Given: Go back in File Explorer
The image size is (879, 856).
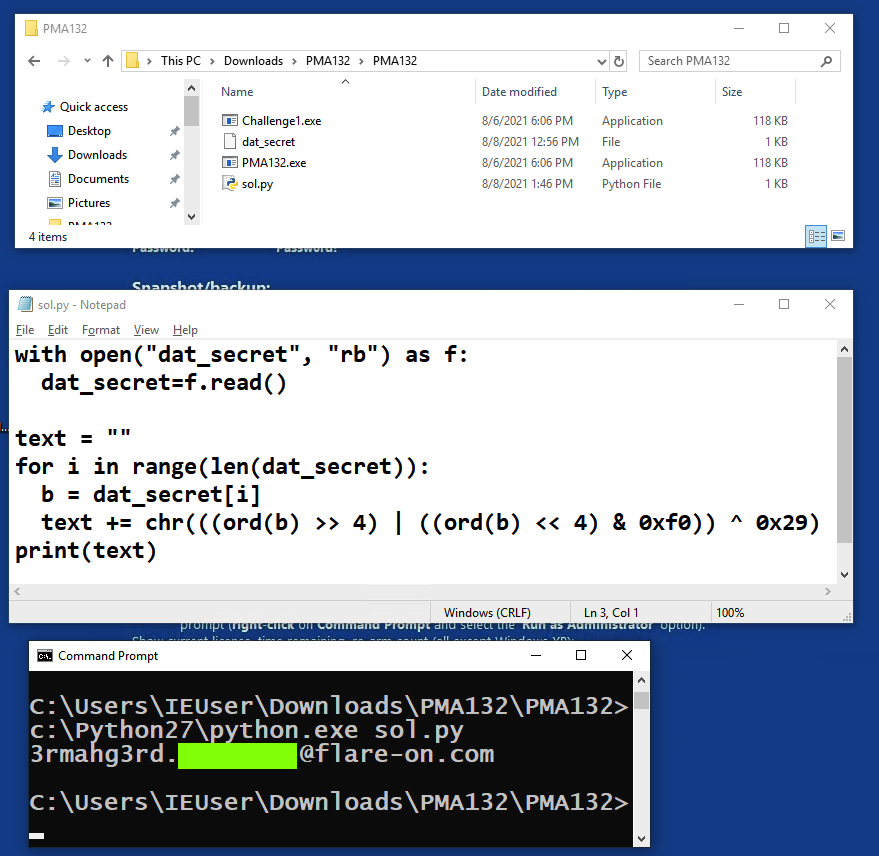Looking at the screenshot, I should [34, 61].
